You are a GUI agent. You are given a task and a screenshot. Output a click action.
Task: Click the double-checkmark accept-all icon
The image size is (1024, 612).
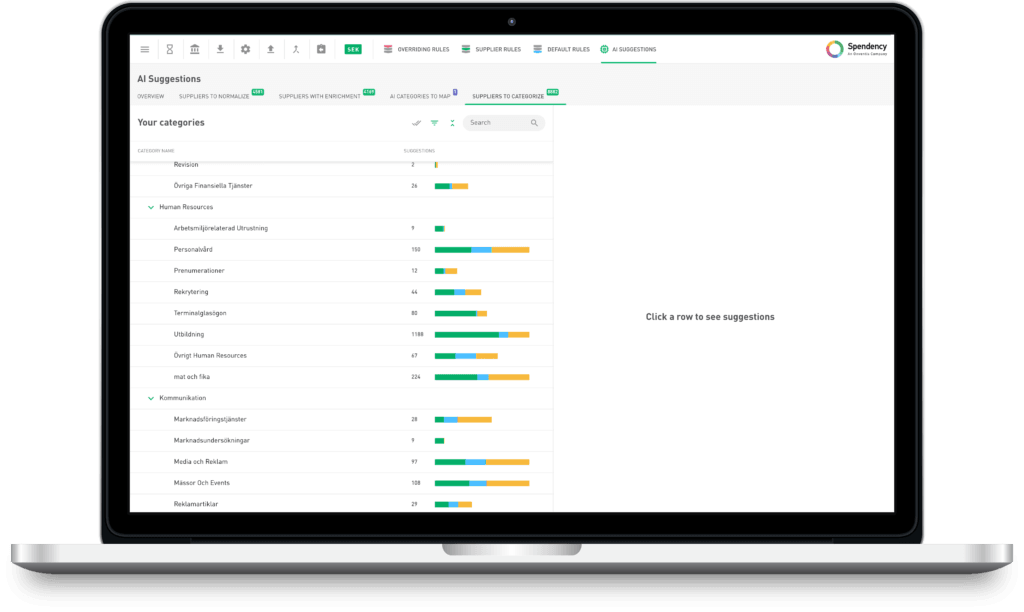tap(416, 123)
